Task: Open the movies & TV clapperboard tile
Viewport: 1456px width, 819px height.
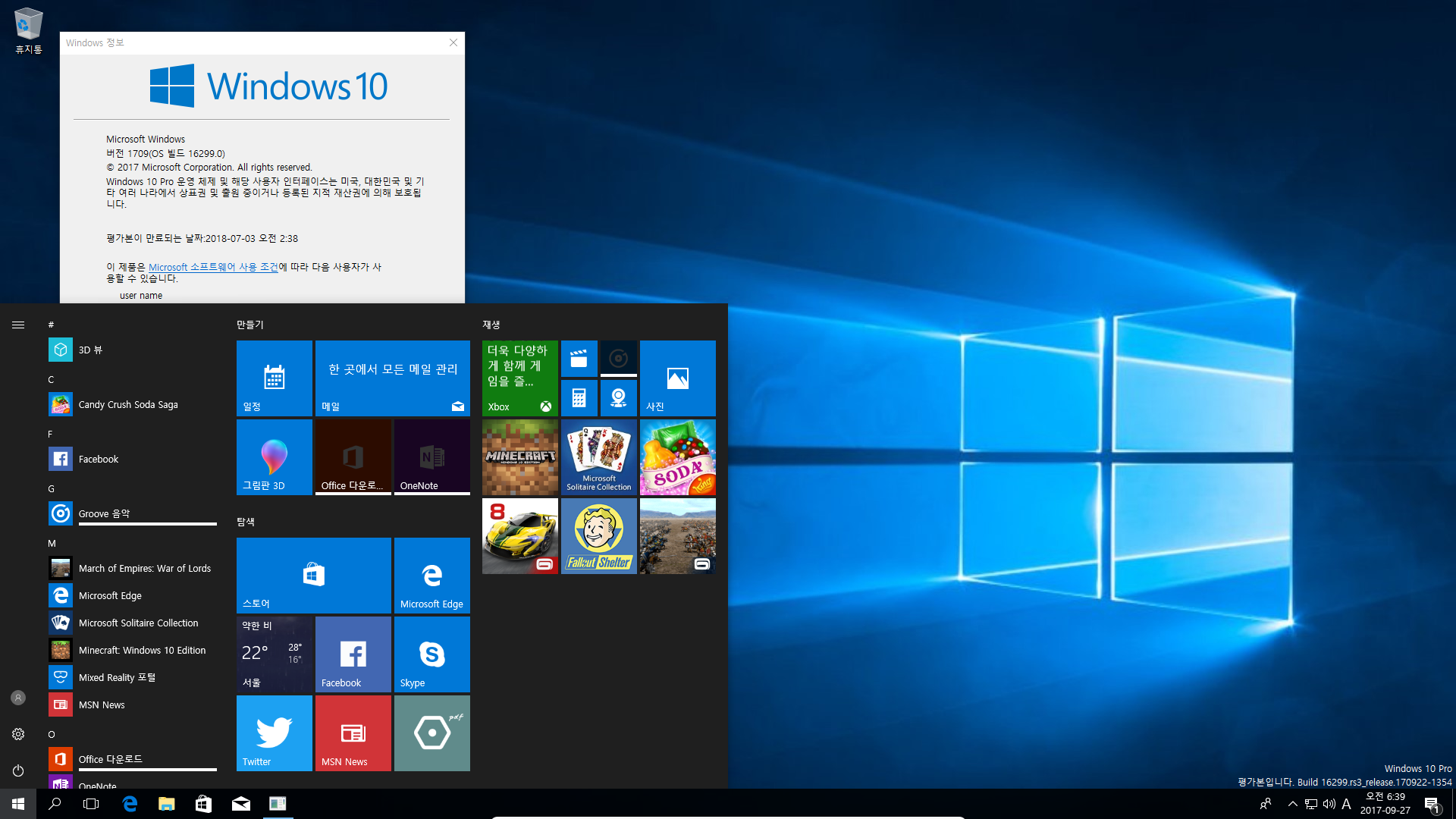Action: pyautogui.click(x=579, y=359)
